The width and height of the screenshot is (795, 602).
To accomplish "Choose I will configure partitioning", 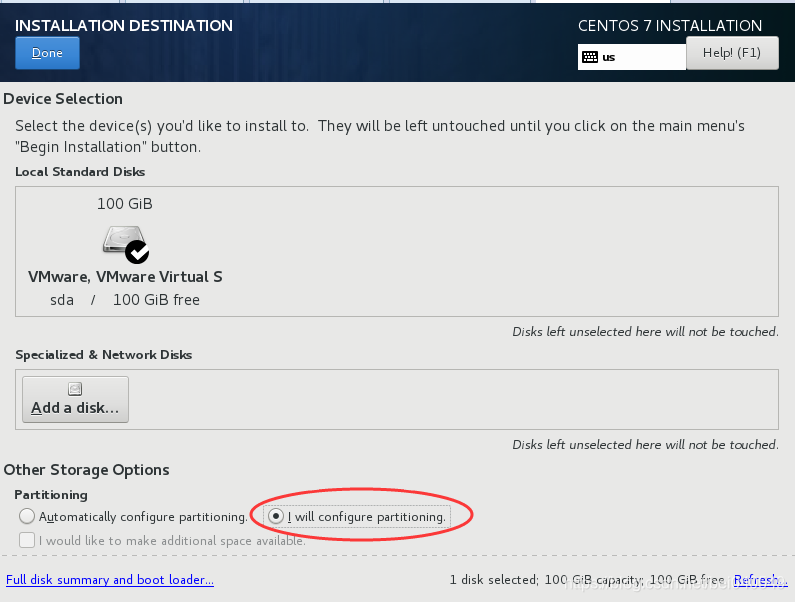I will click(357, 516).
